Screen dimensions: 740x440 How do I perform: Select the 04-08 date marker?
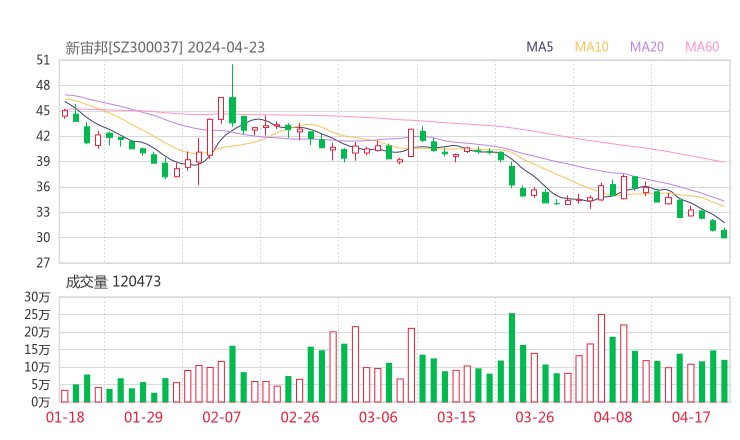click(x=613, y=417)
